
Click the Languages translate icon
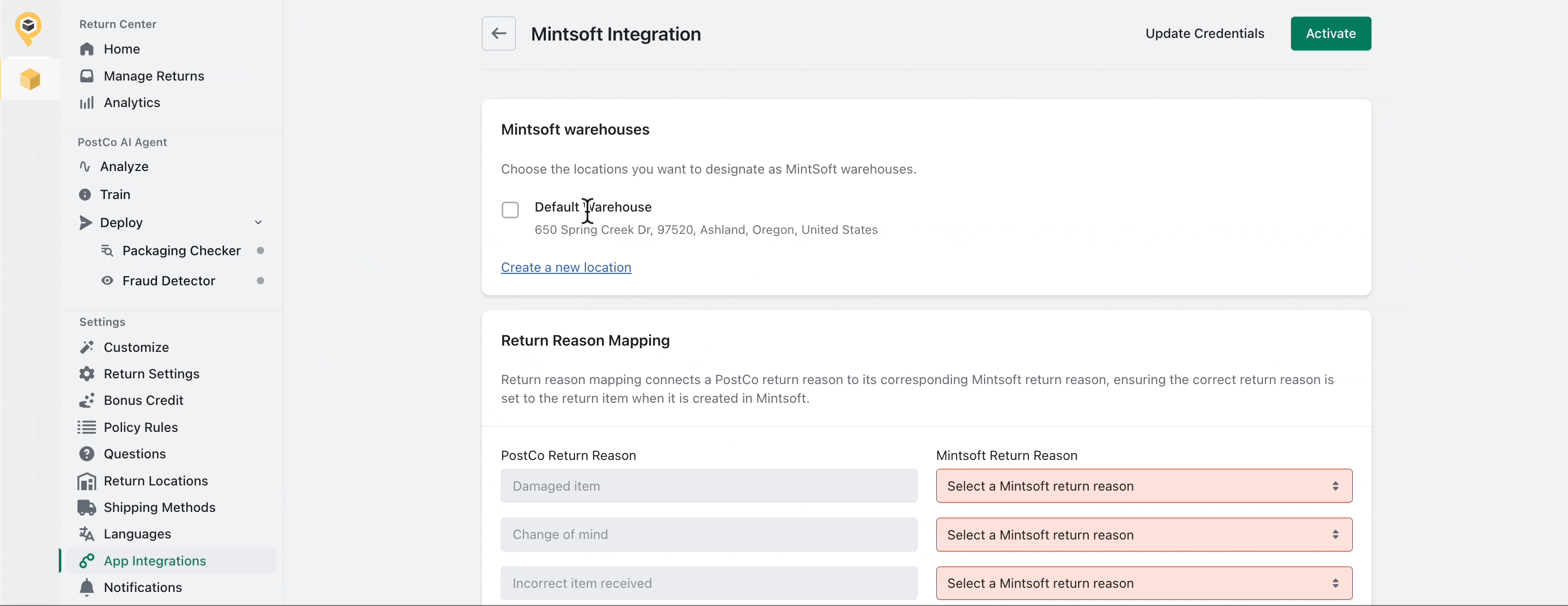[x=87, y=534]
